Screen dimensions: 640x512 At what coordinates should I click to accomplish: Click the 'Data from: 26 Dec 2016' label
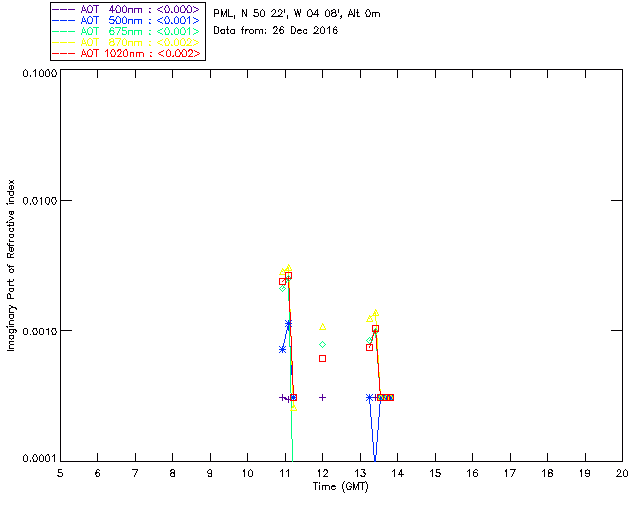(x=276, y=31)
